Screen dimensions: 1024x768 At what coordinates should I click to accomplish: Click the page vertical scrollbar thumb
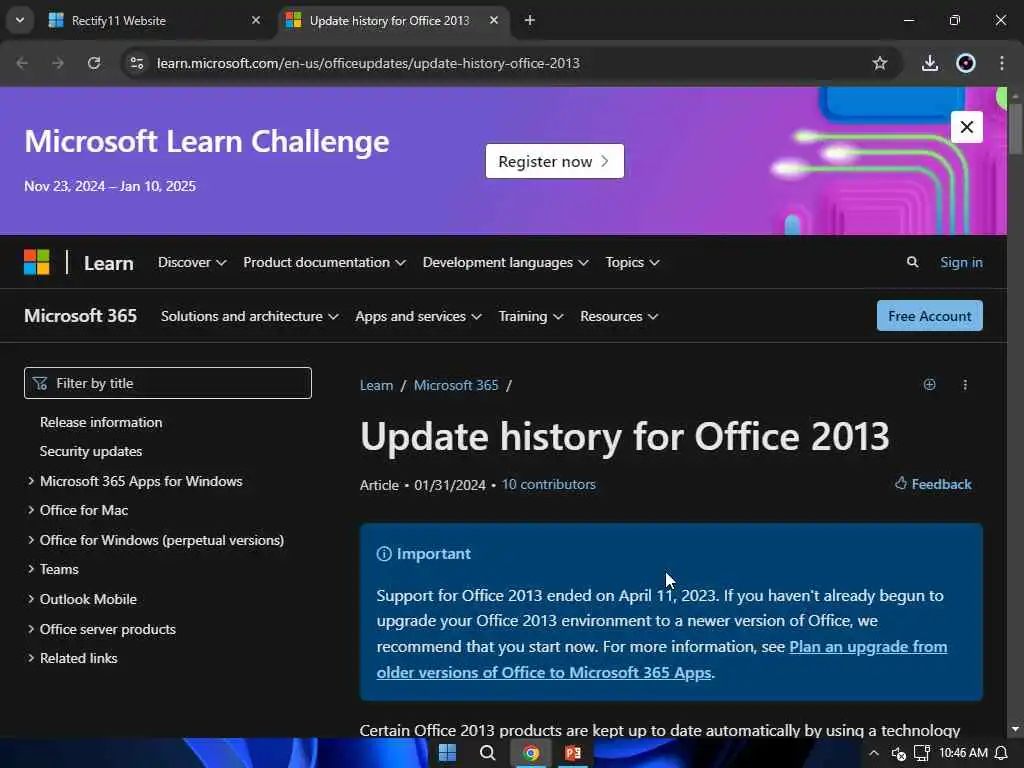pos(1015,127)
